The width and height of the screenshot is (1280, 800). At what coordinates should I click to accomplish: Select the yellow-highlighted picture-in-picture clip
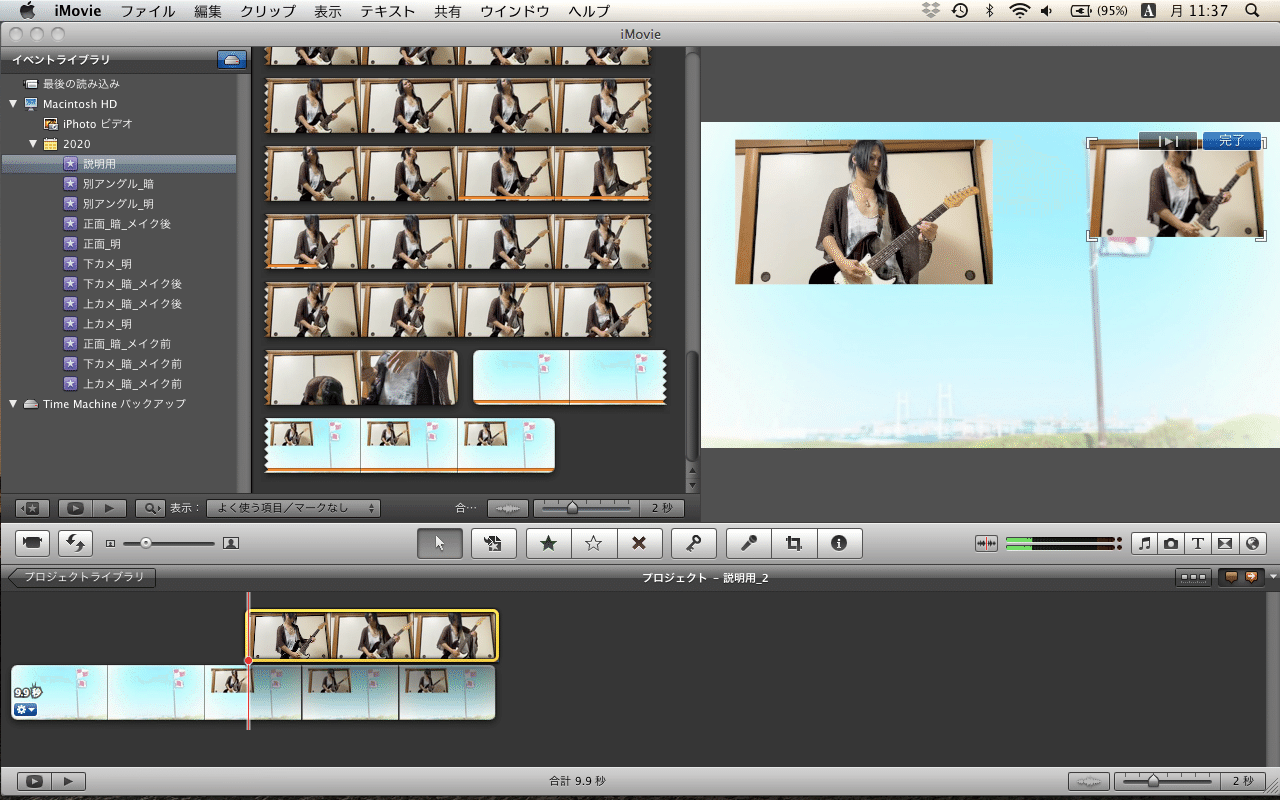coord(373,636)
